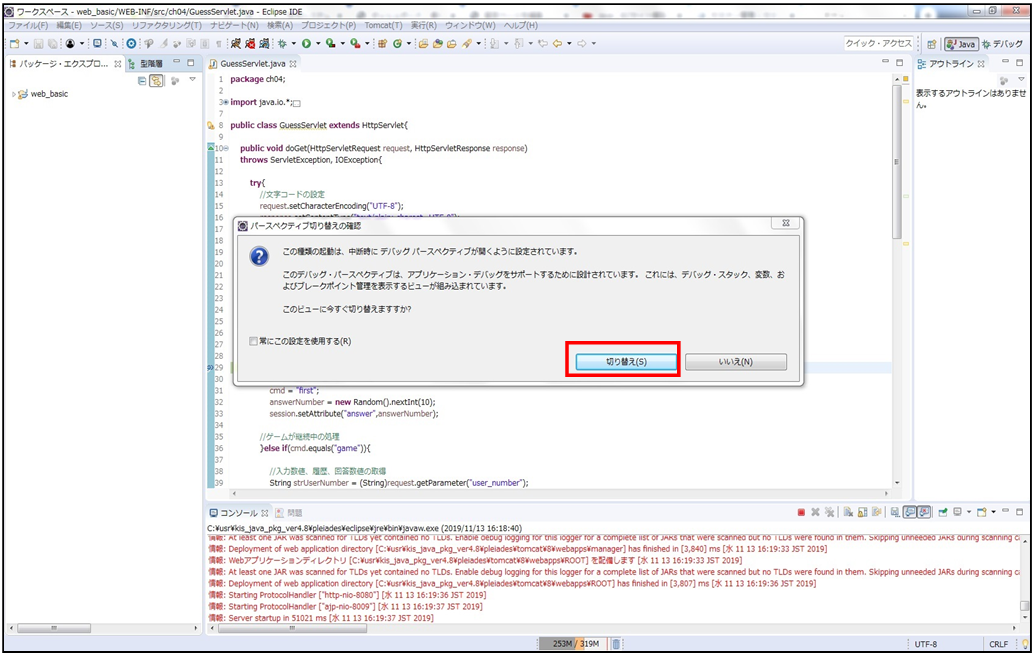This screenshot has width=1035, height=658.
Task: Click the Debug bug toolbar icon
Action: click(281, 44)
